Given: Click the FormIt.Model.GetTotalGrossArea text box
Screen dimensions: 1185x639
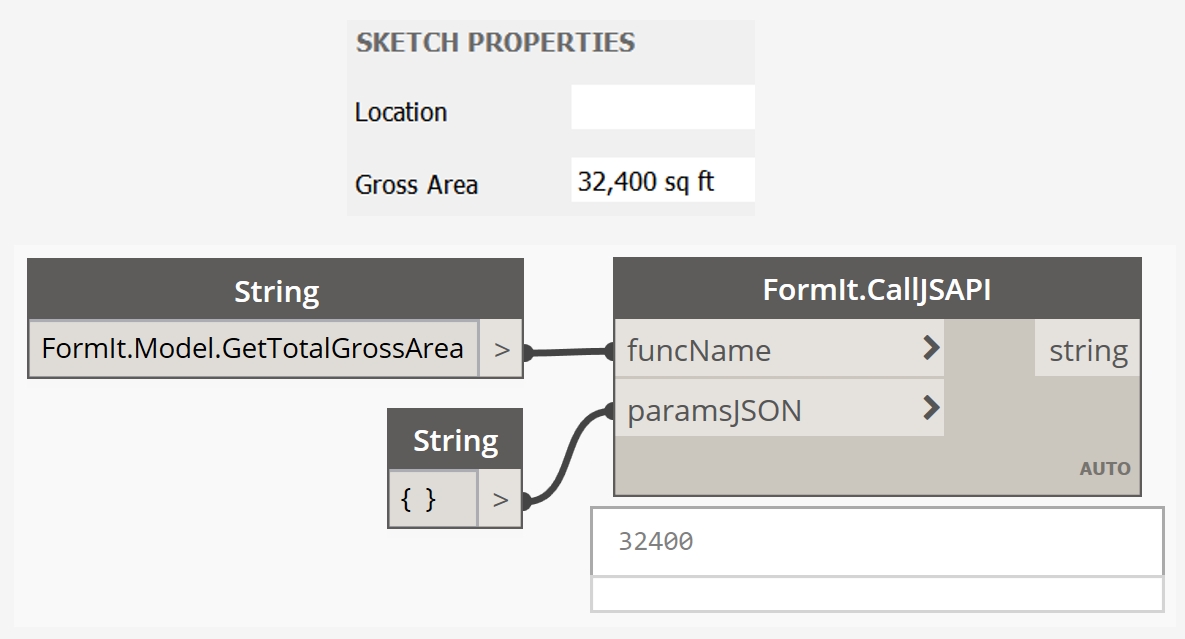Looking at the screenshot, I should (x=253, y=349).
